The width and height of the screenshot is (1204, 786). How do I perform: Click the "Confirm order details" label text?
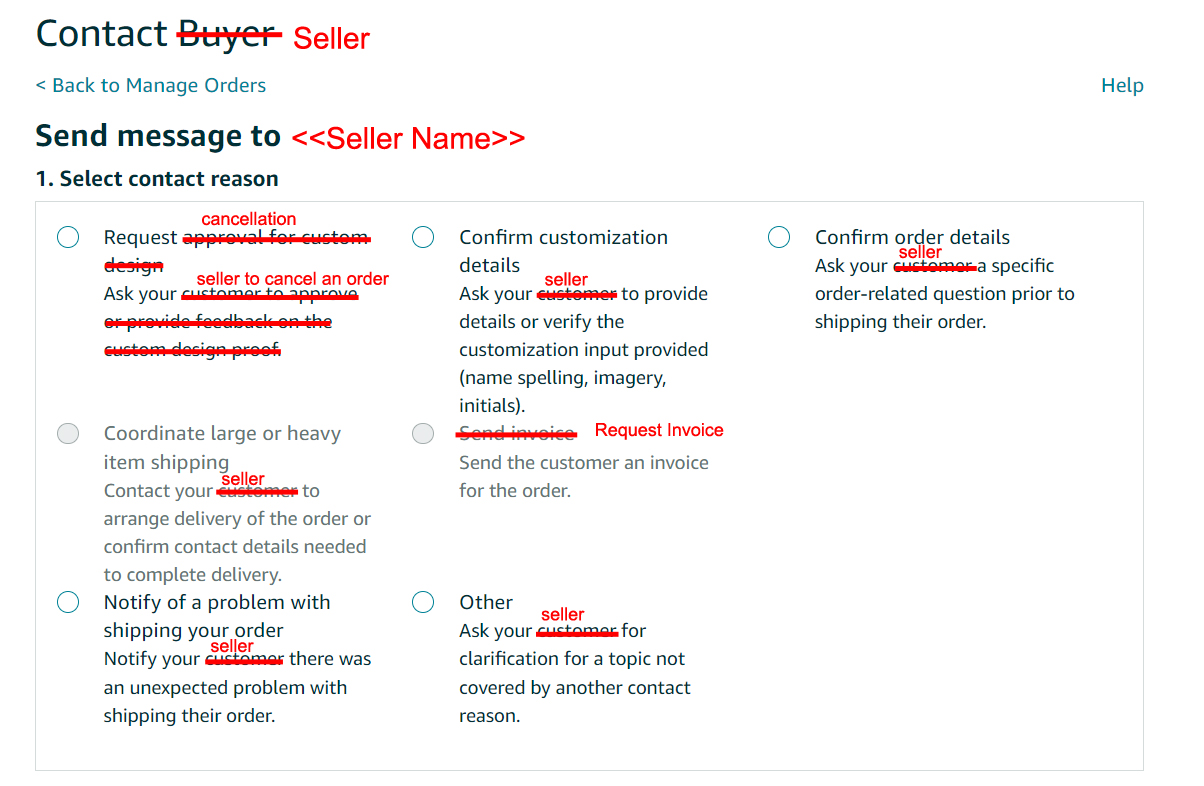912,237
